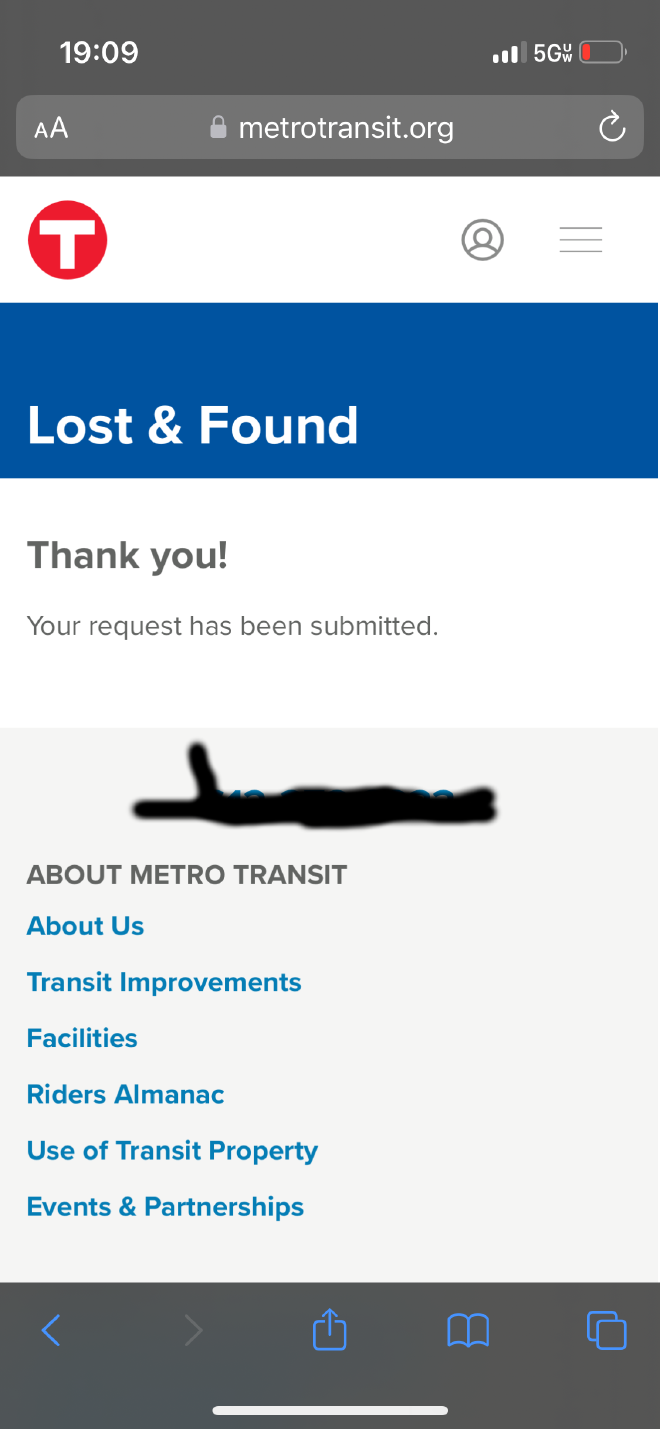660x1429 pixels.
Task: Tap the battery indicator in the status bar
Action: 601,51
